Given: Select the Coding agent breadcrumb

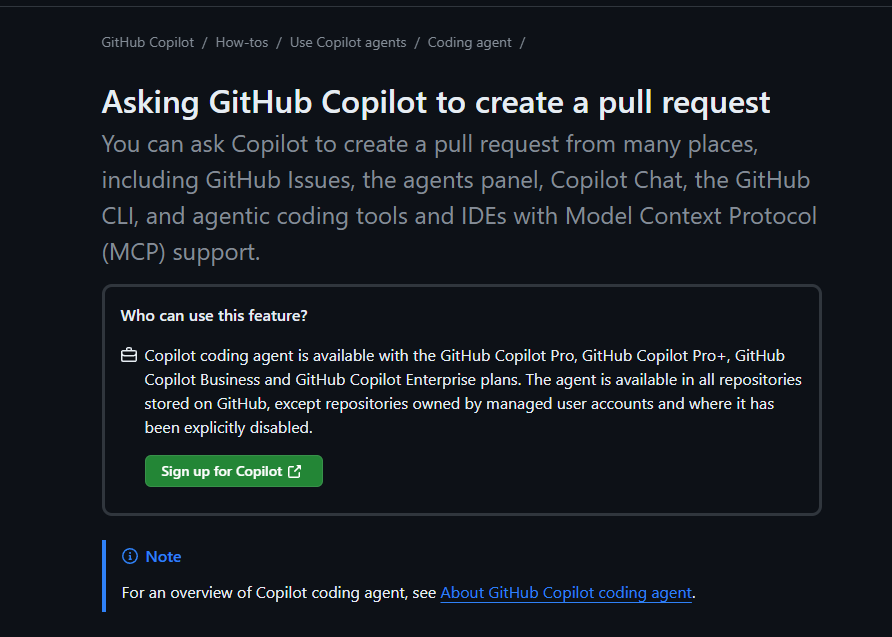Looking at the screenshot, I should (x=469, y=43).
